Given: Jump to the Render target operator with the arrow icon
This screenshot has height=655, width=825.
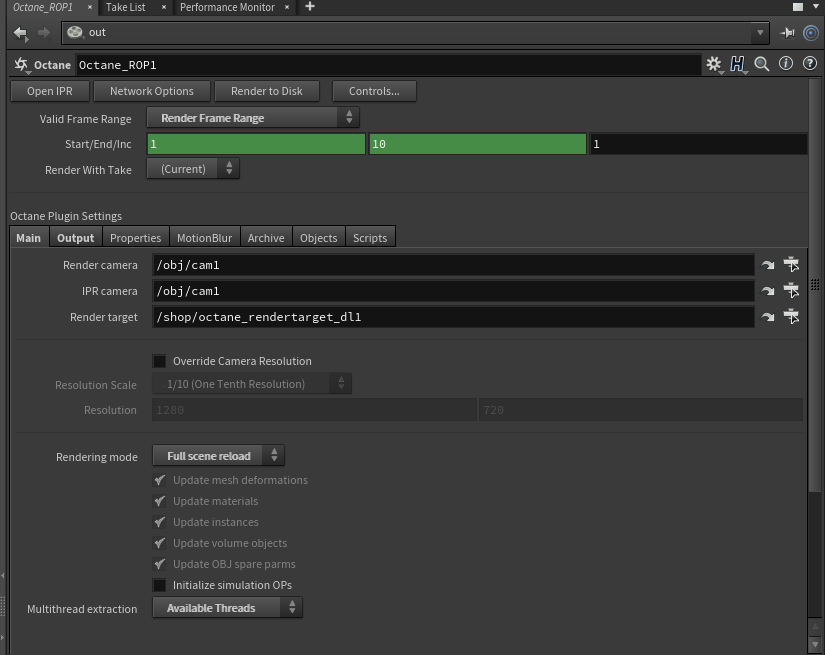Looking at the screenshot, I should click(768, 317).
